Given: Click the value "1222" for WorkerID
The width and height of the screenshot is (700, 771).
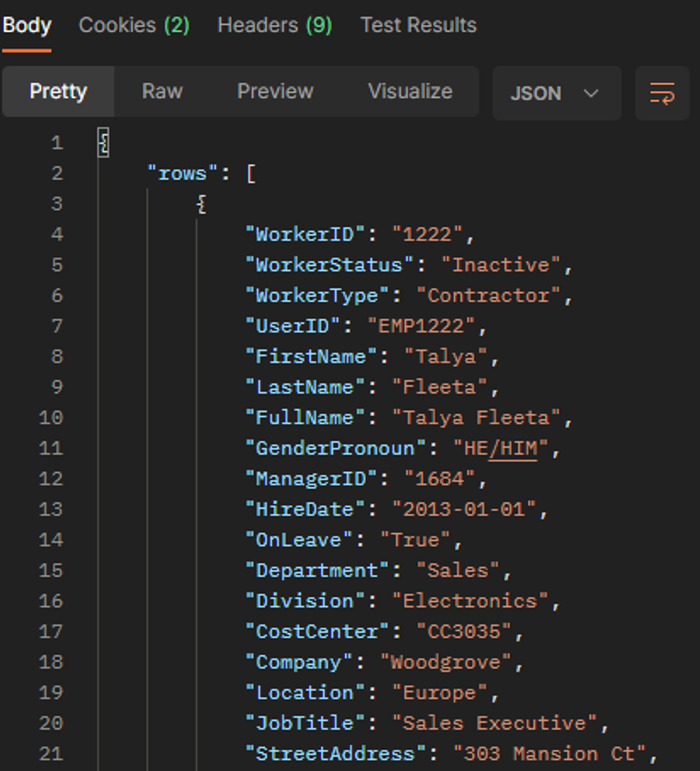Looking at the screenshot, I should (427, 235).
